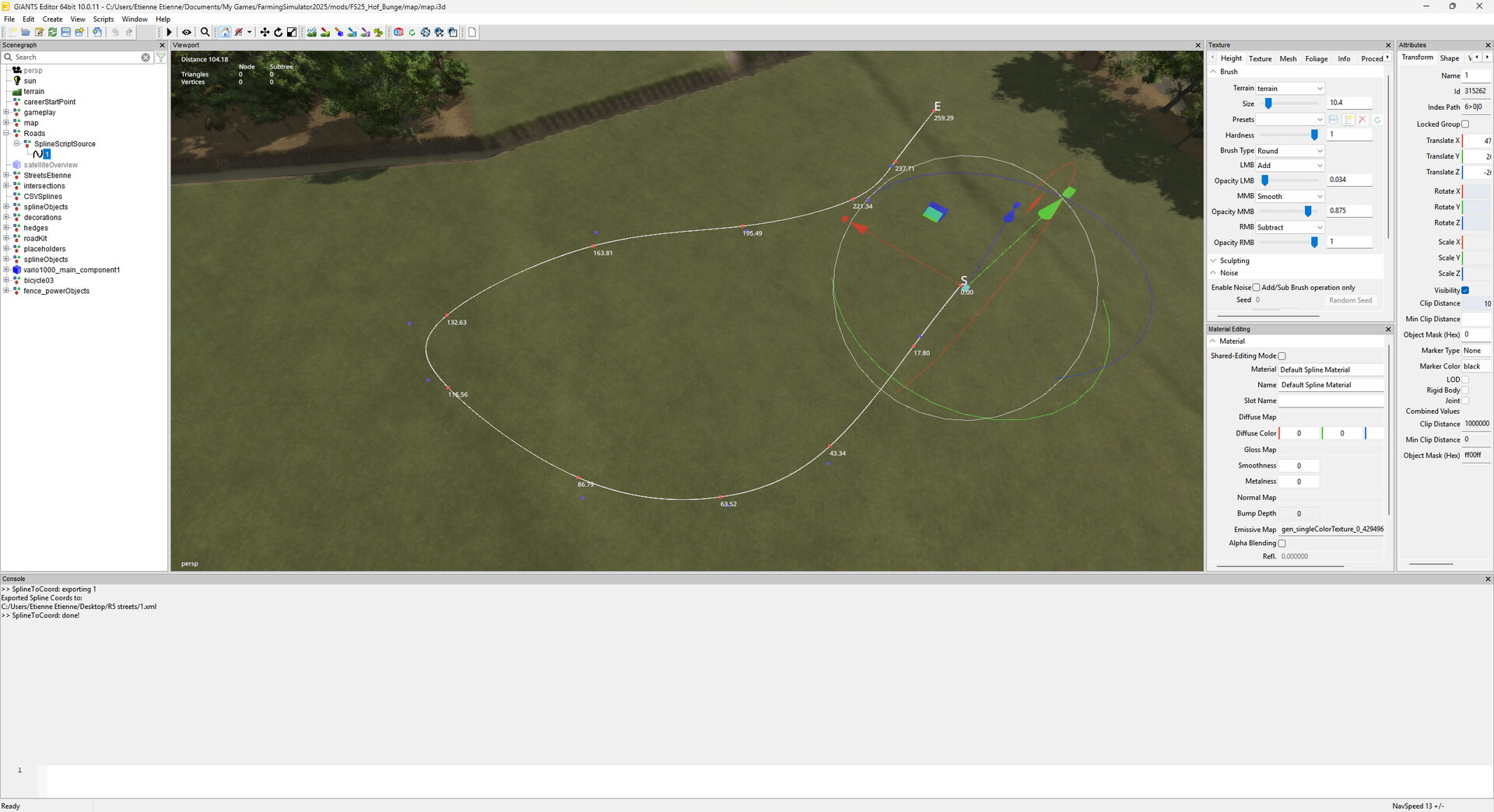Open the Scripts menu
The width and height of the screenshot is (1494, 812).
coord(103,19)
